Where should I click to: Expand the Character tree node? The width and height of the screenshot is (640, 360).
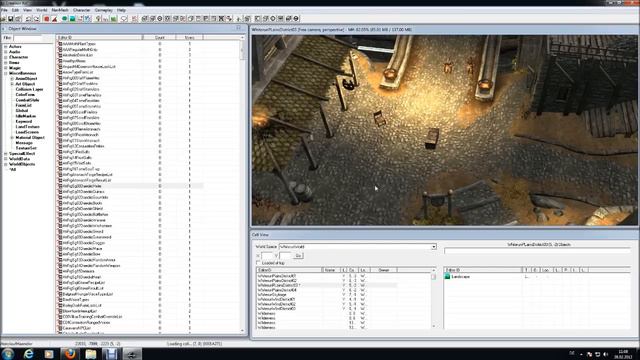tap(6, 57)
